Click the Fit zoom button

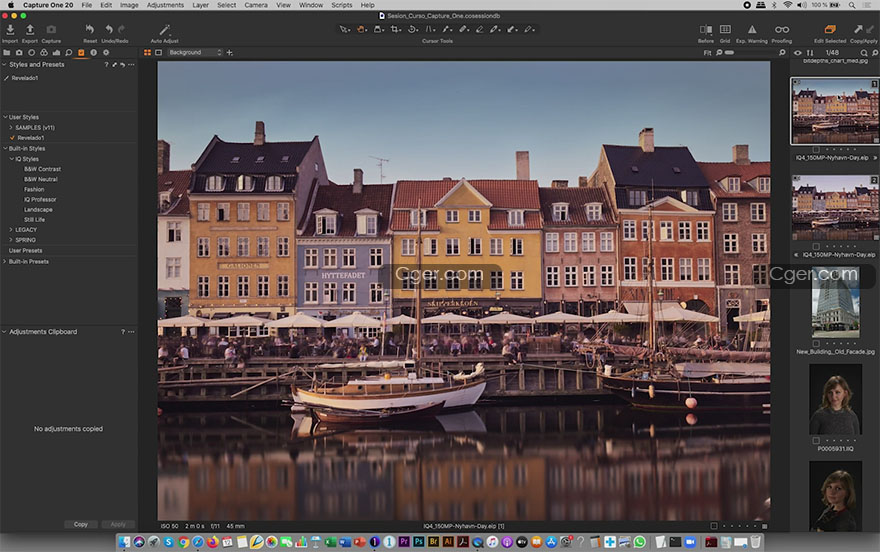click(x=707, y=53)
